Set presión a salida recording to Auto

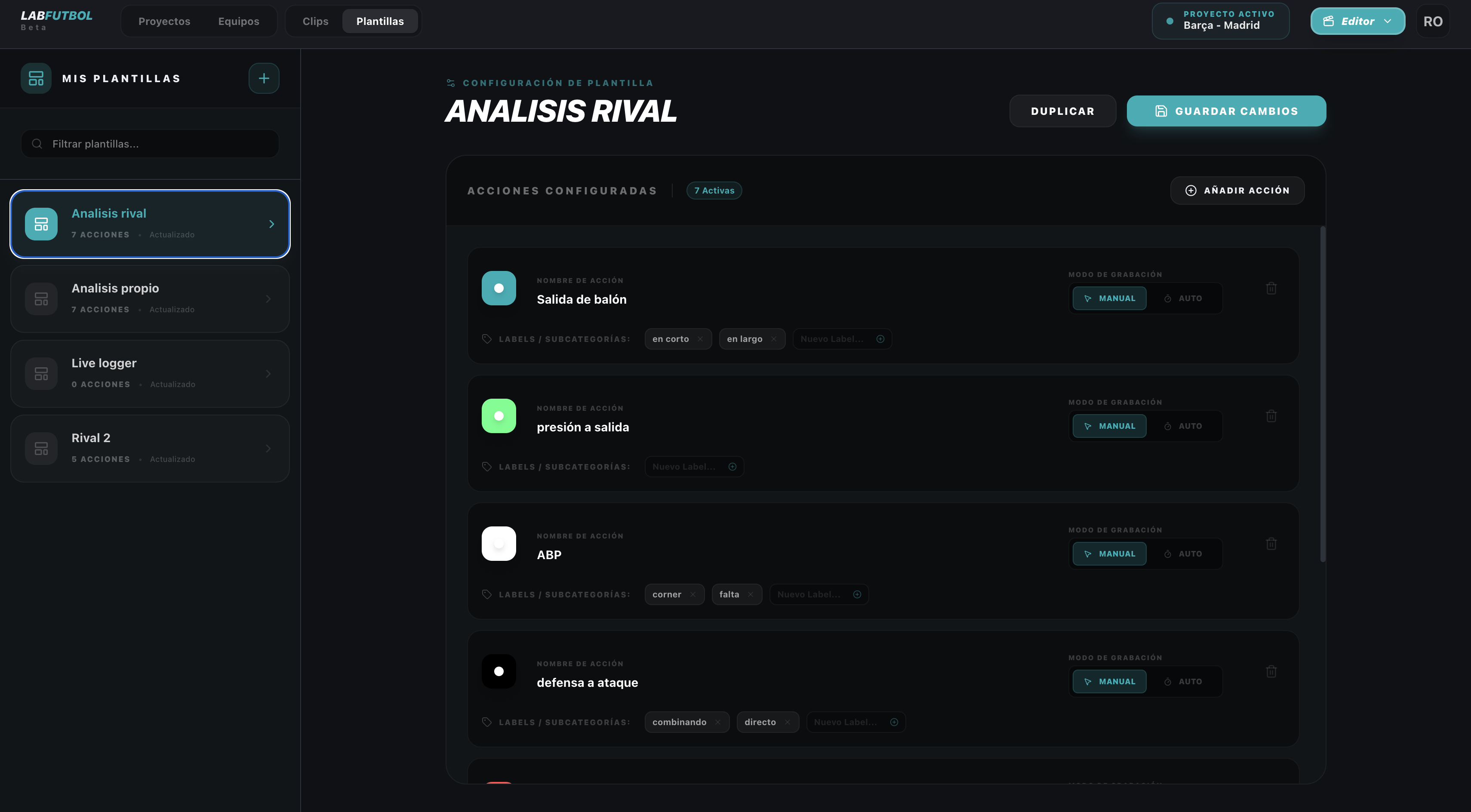1183,427
